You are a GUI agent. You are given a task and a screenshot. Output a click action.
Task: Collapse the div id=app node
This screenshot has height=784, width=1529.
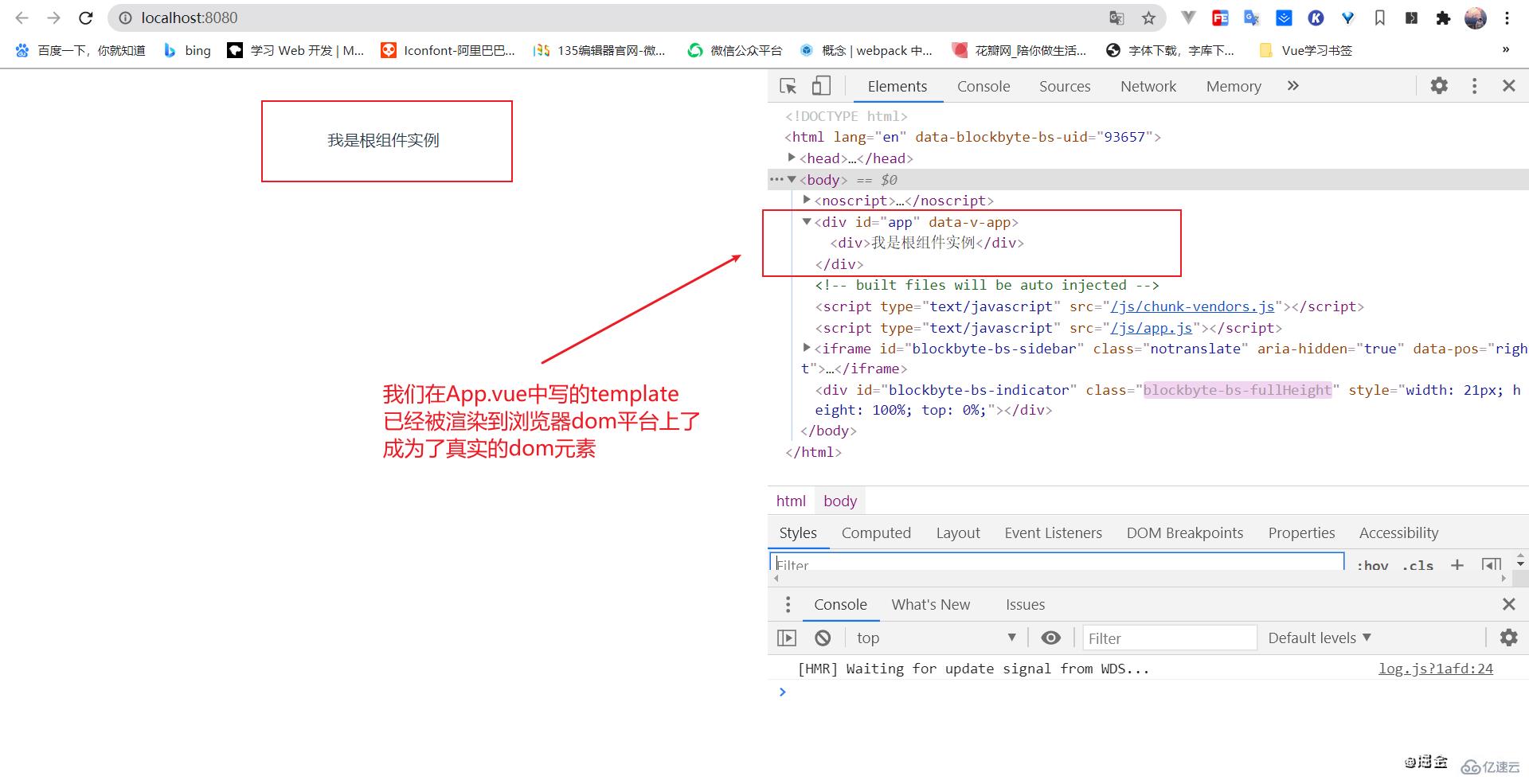coord(807,221)
